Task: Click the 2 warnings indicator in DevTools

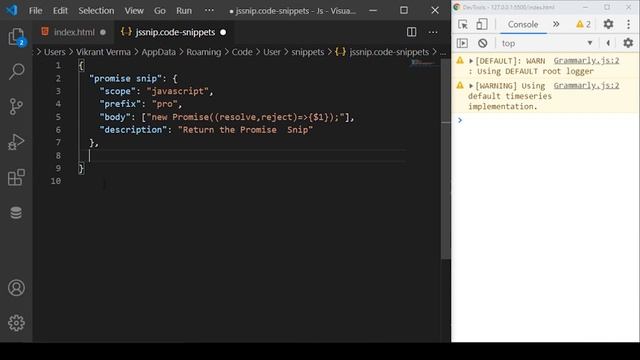Action: point(583,24)
